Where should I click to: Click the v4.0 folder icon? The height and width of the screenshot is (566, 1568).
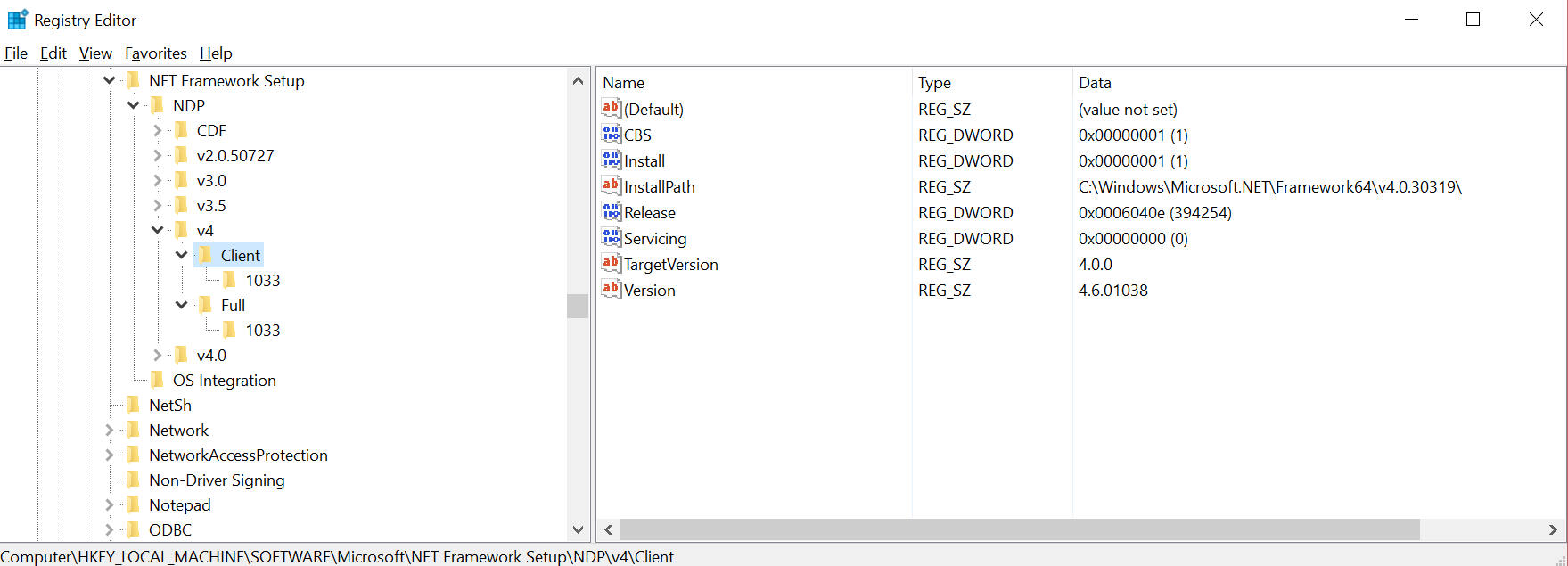(182, 355)
